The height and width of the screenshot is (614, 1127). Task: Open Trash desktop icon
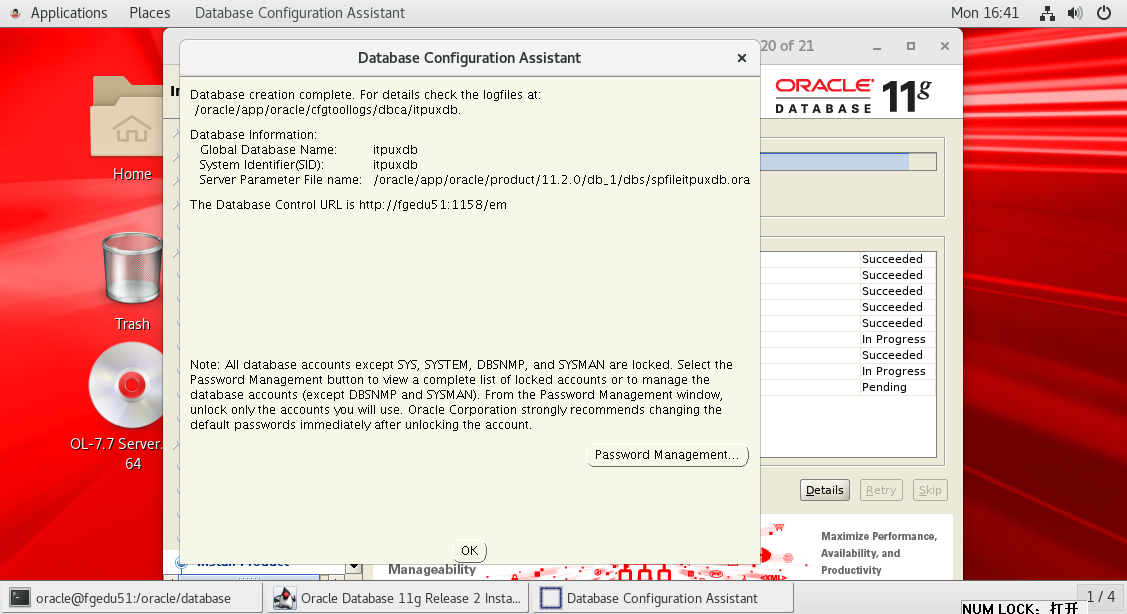click(132, 282)
